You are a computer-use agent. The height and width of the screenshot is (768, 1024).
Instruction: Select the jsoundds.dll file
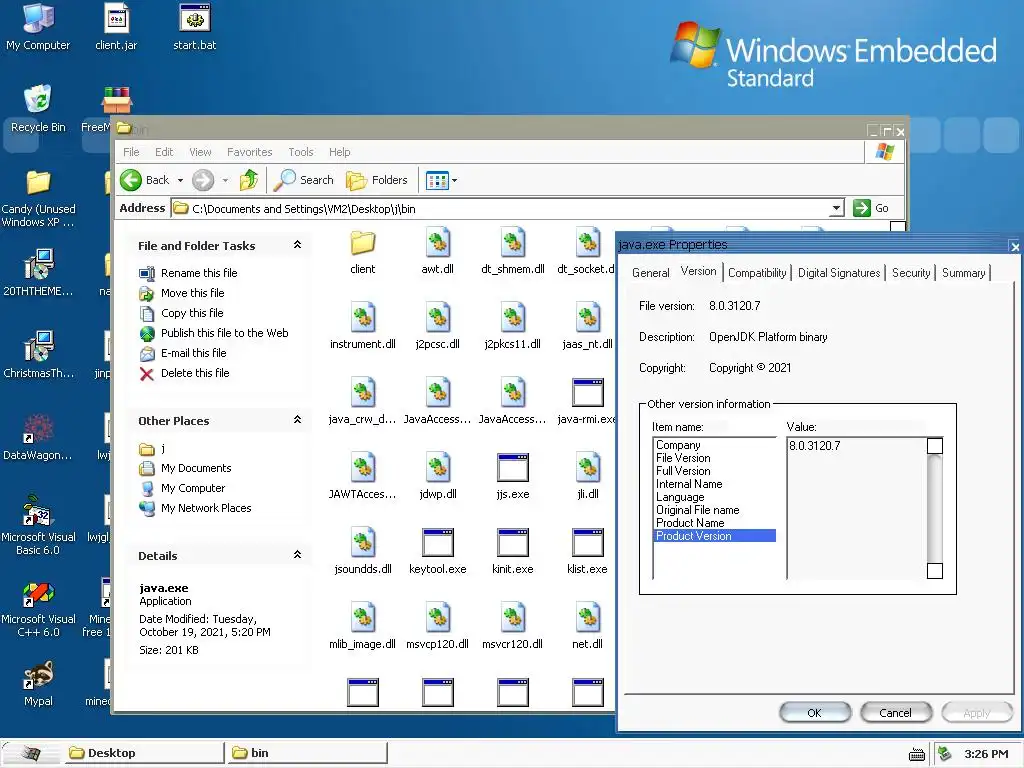pos(362,552)
